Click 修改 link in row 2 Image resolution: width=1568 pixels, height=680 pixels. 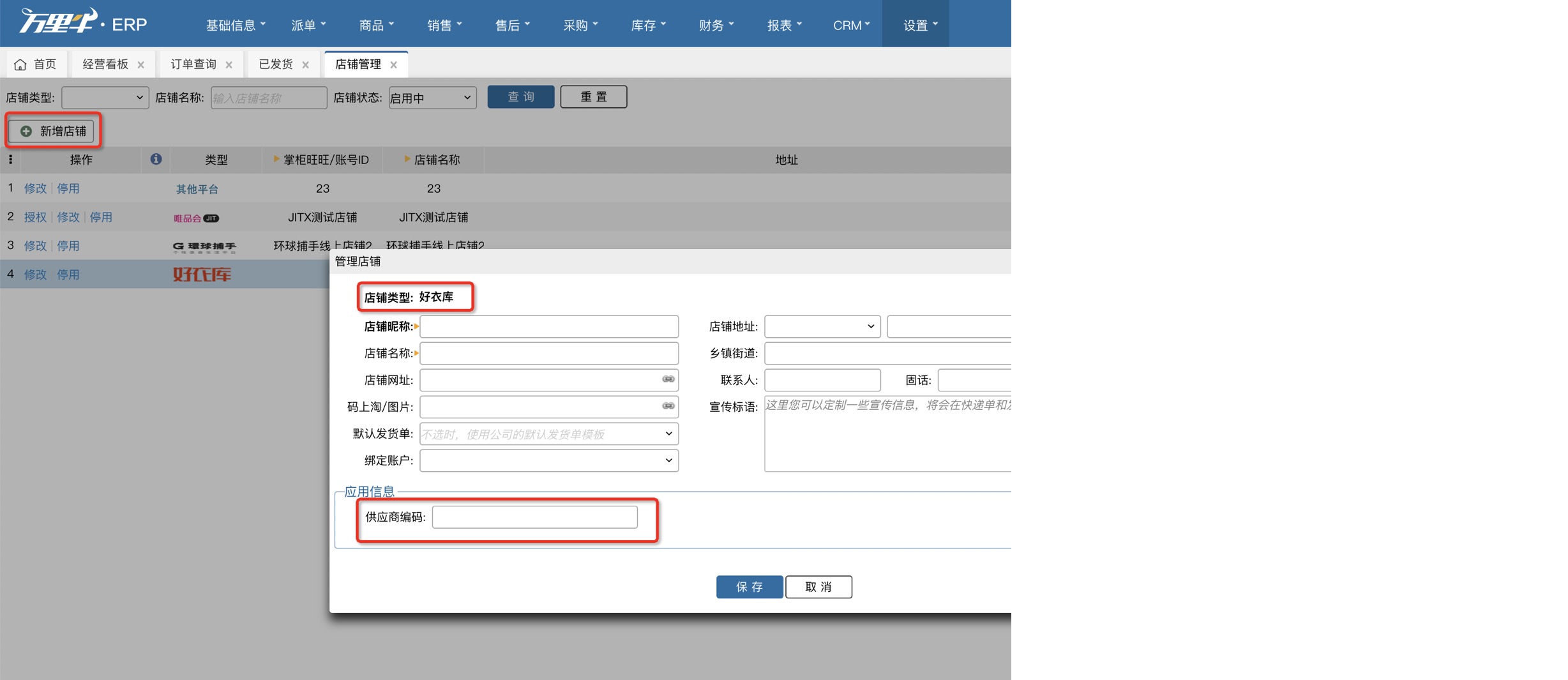click(68, 217)
